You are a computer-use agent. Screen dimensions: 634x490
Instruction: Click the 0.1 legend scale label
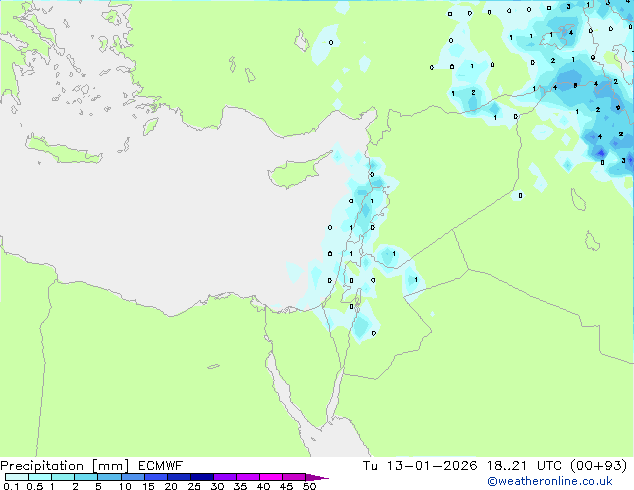(11, 486)
